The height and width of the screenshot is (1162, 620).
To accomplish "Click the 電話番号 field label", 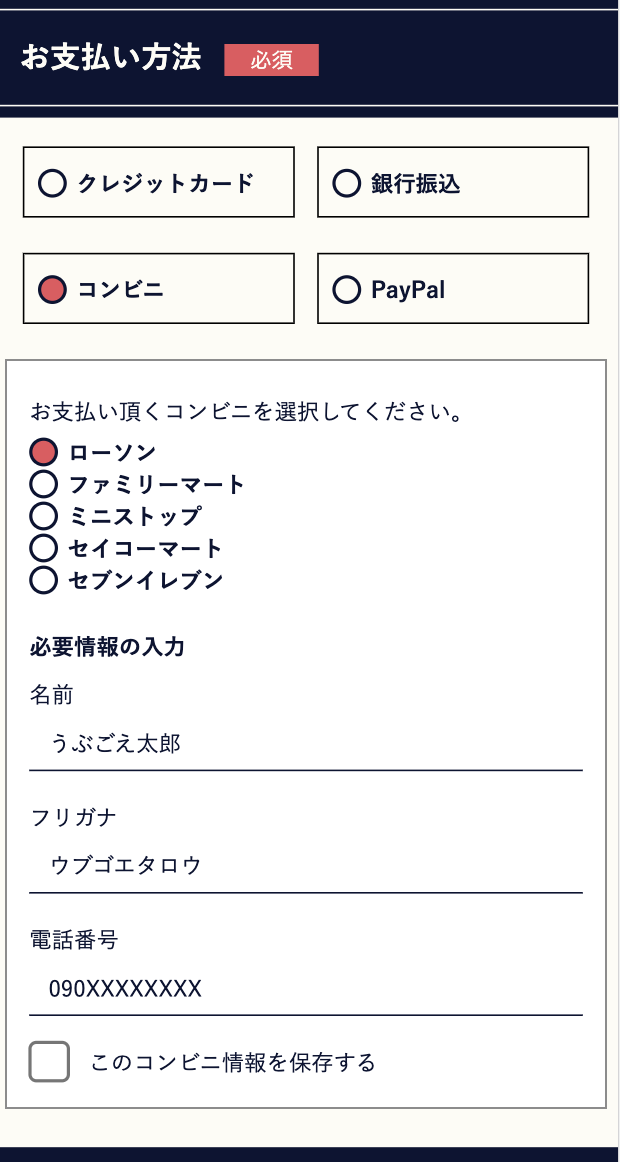I will tap(74, 940).
